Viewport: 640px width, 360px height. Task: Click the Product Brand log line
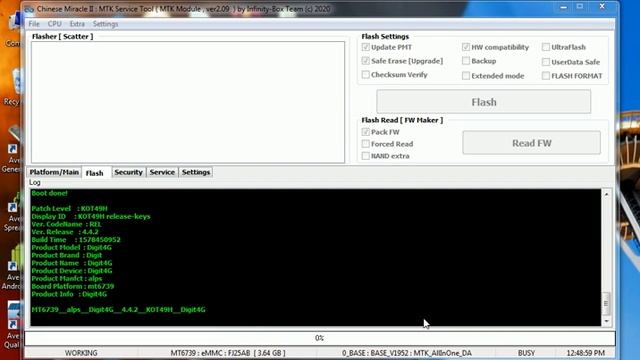67,255
